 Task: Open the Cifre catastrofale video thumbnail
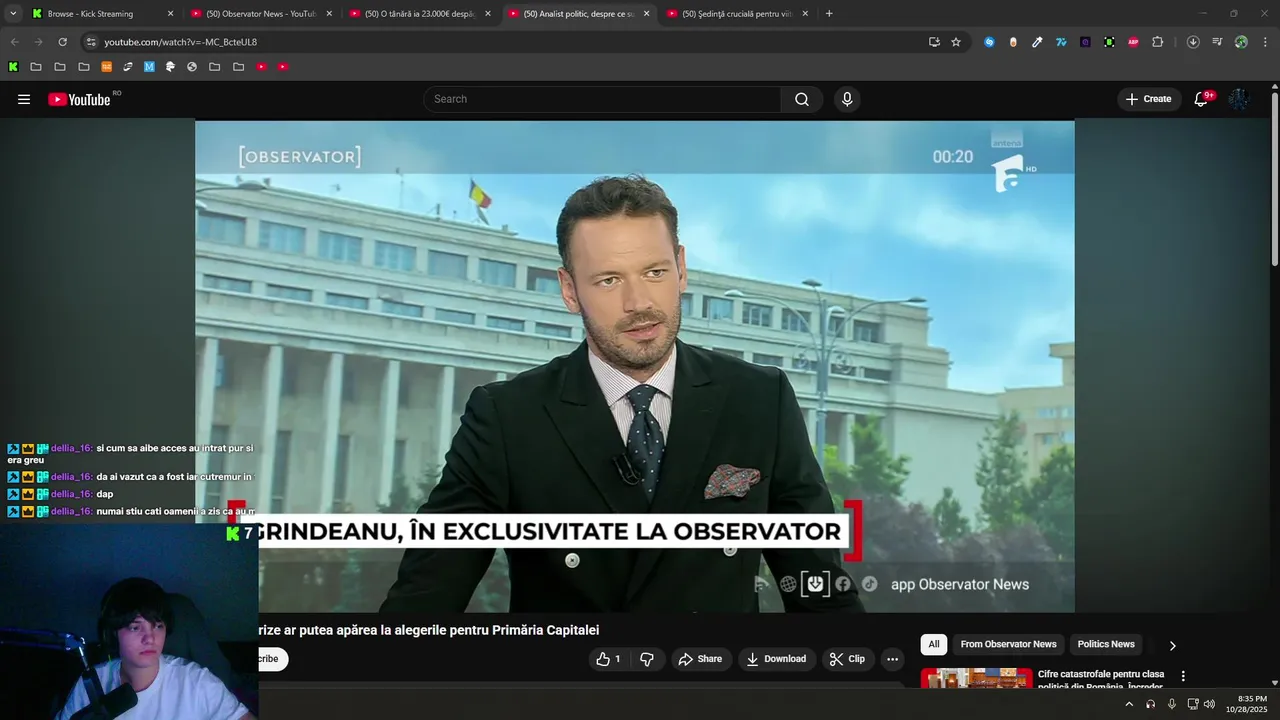pos(976,679)
